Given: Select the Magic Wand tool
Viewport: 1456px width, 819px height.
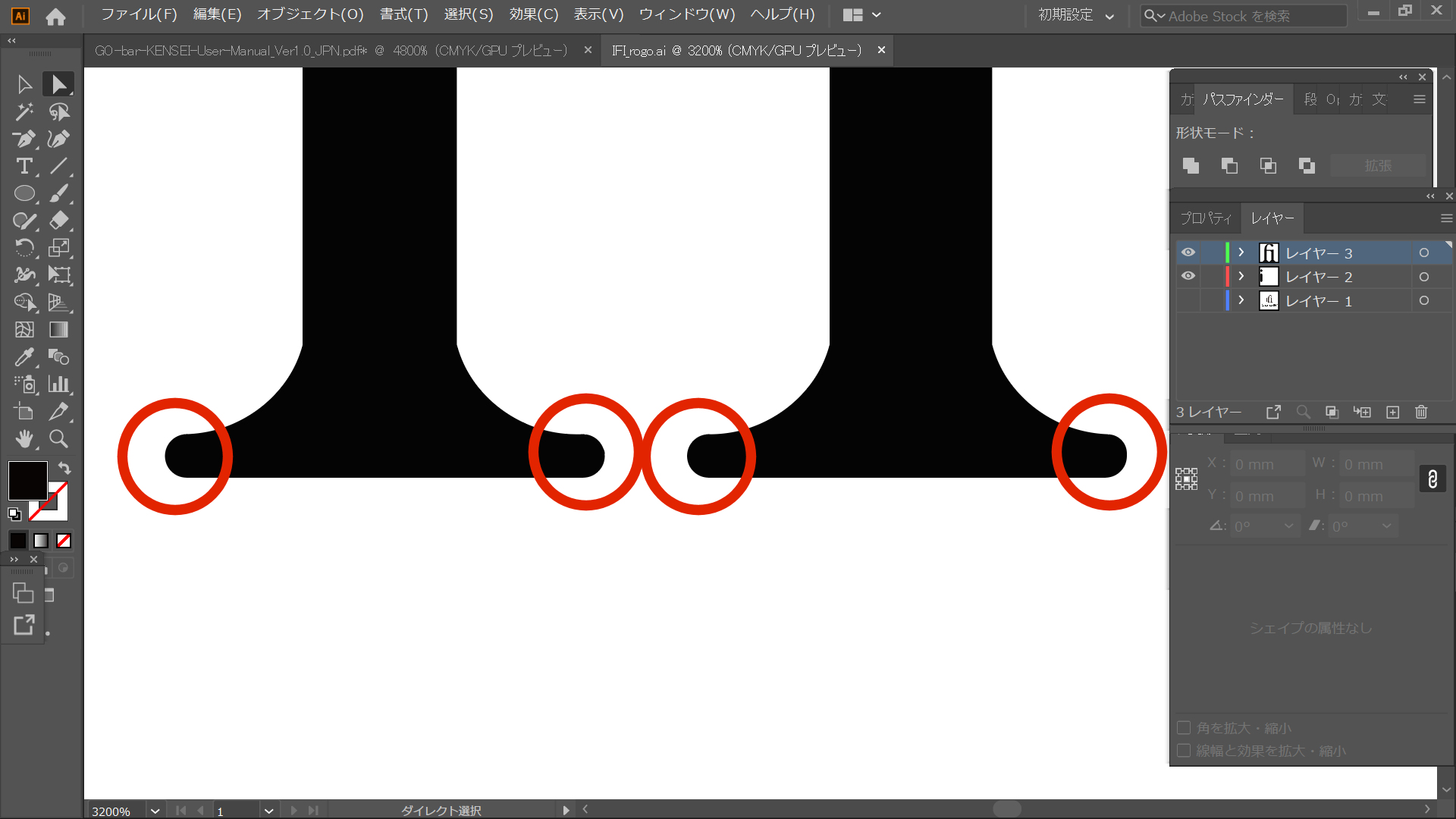Looking at the screenshot, I should 24,112.
